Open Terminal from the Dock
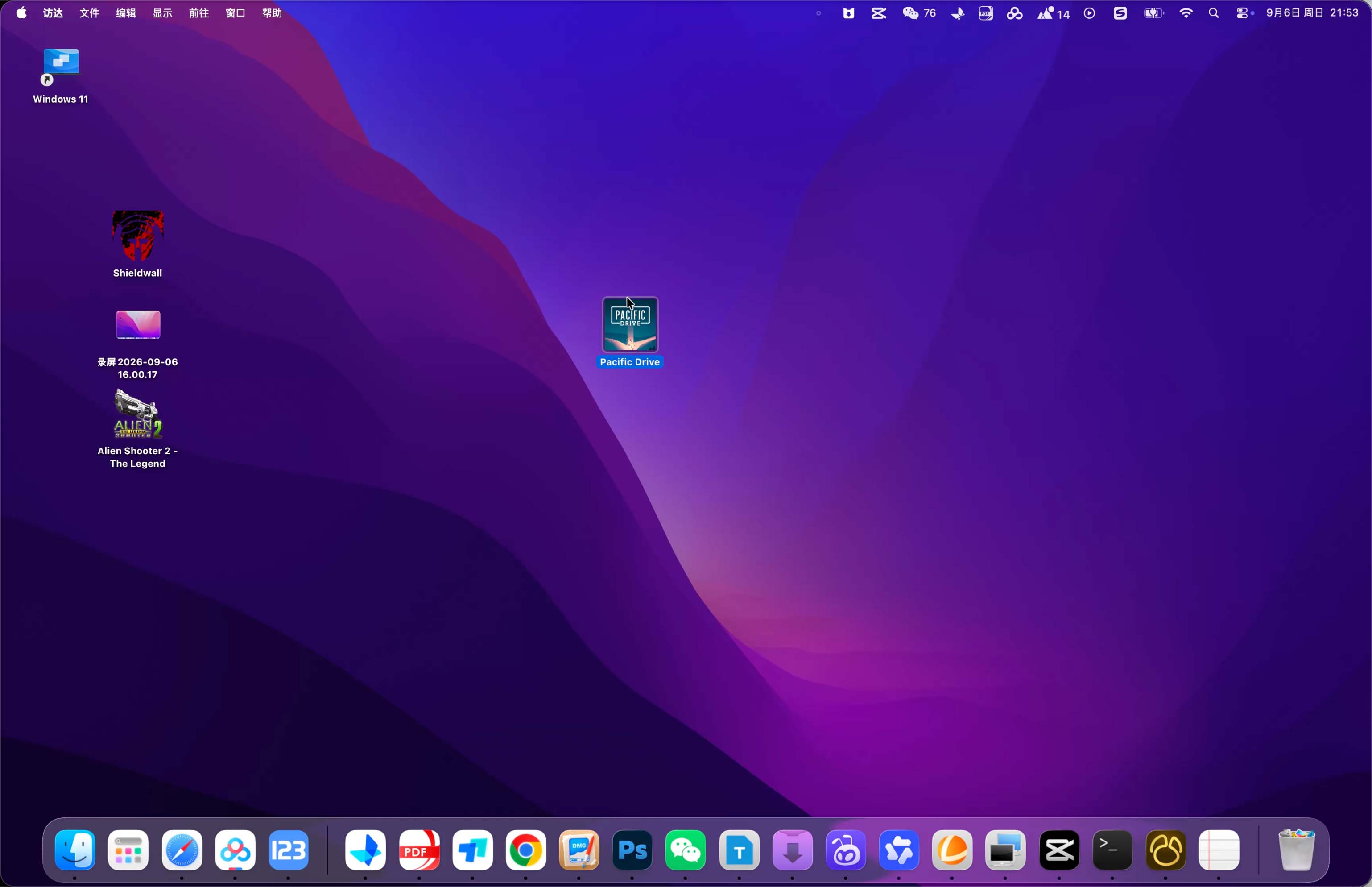This screenshot has height=887, width=1372. click(x=1112, y=850)
